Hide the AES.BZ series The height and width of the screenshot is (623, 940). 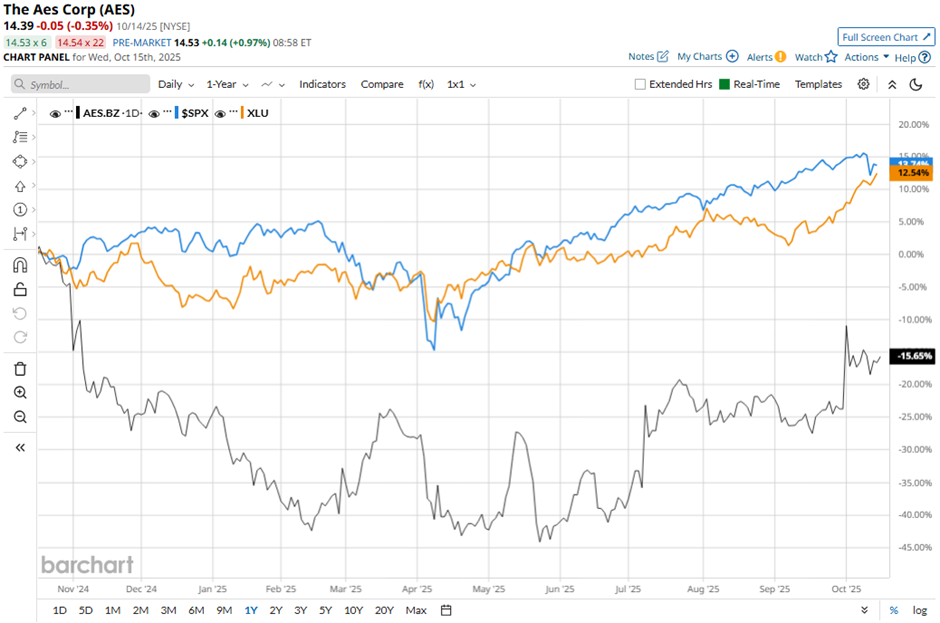55,113
